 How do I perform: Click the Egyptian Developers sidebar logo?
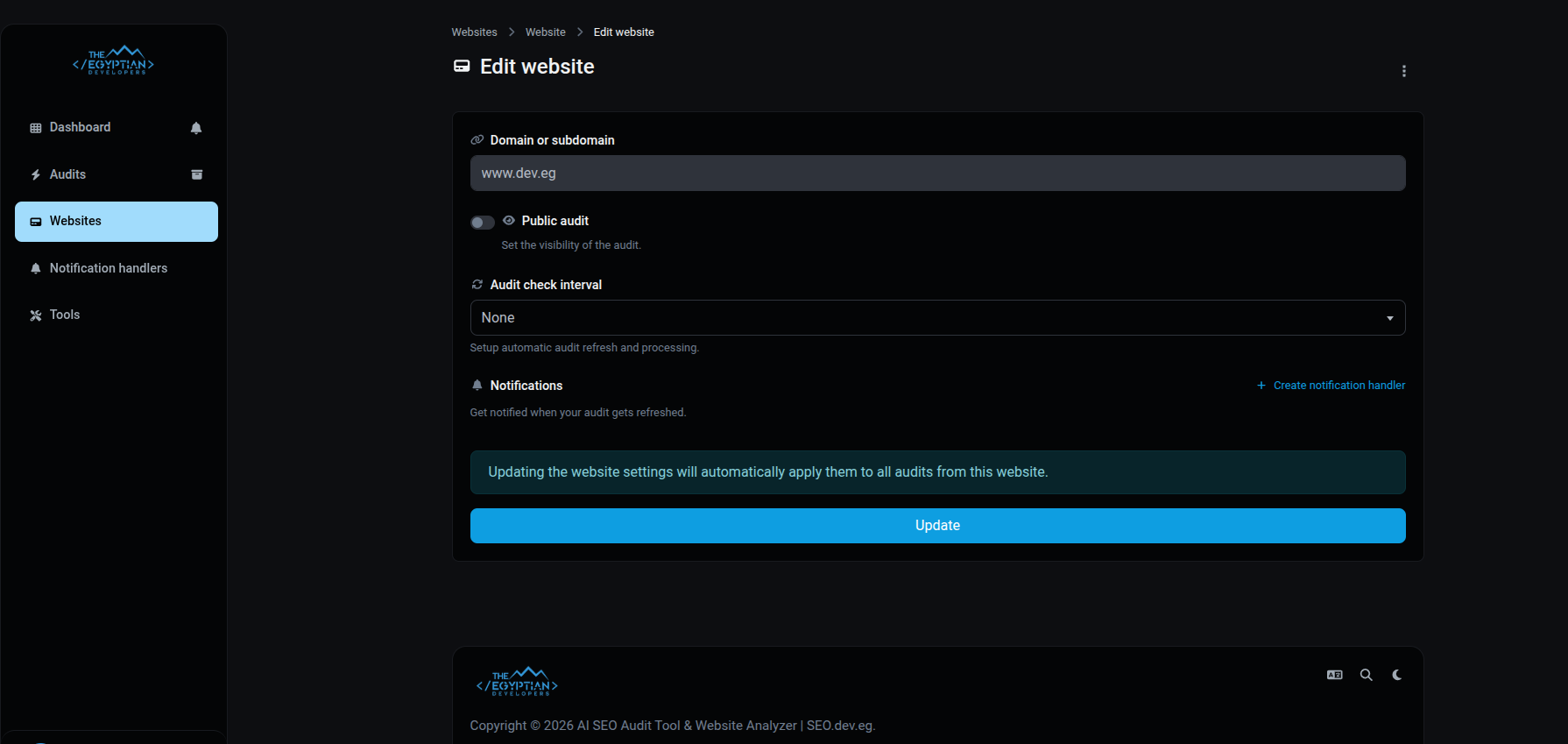click(114, 60)
